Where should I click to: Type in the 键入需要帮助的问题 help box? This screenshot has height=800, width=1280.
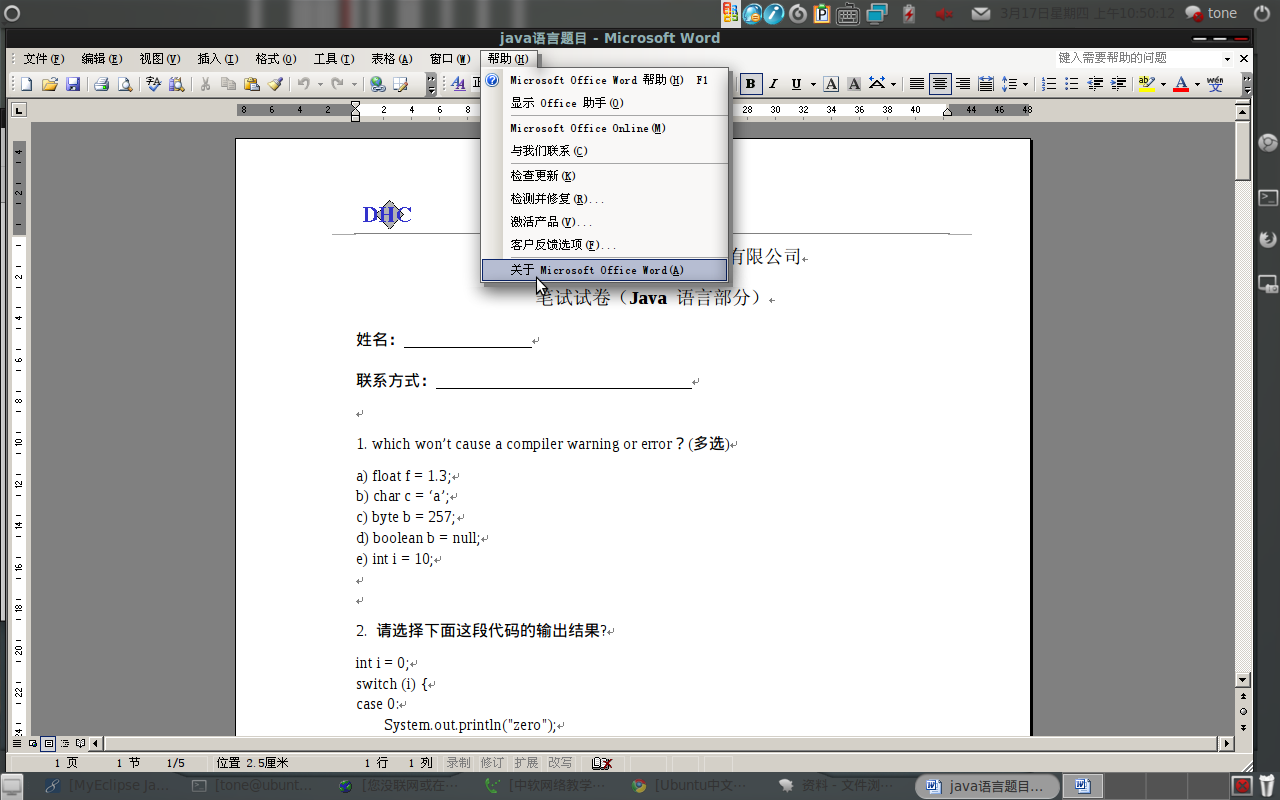pyautogui.click(x=1137, y=59)
